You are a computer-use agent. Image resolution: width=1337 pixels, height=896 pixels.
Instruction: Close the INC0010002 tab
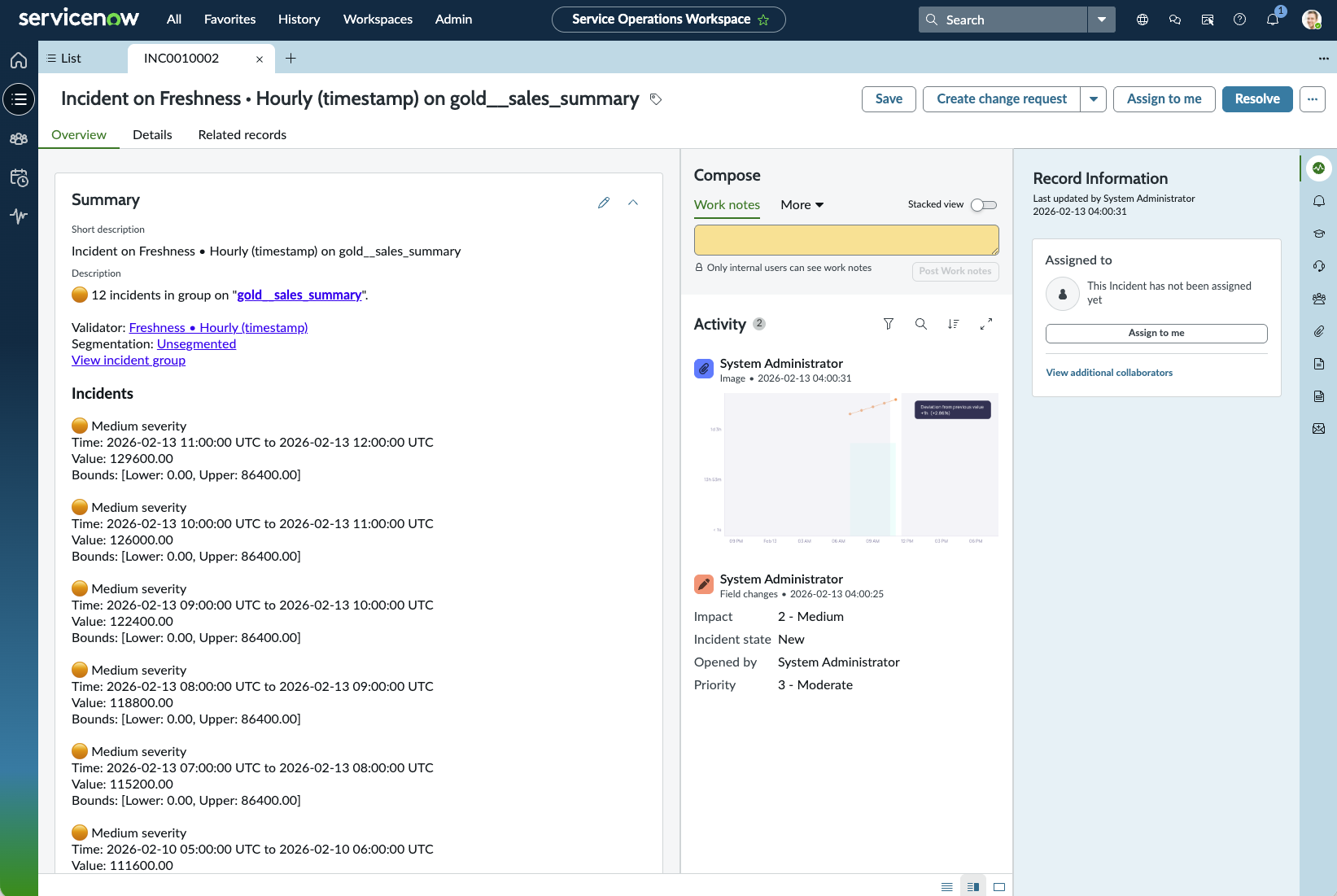(260, 59)
